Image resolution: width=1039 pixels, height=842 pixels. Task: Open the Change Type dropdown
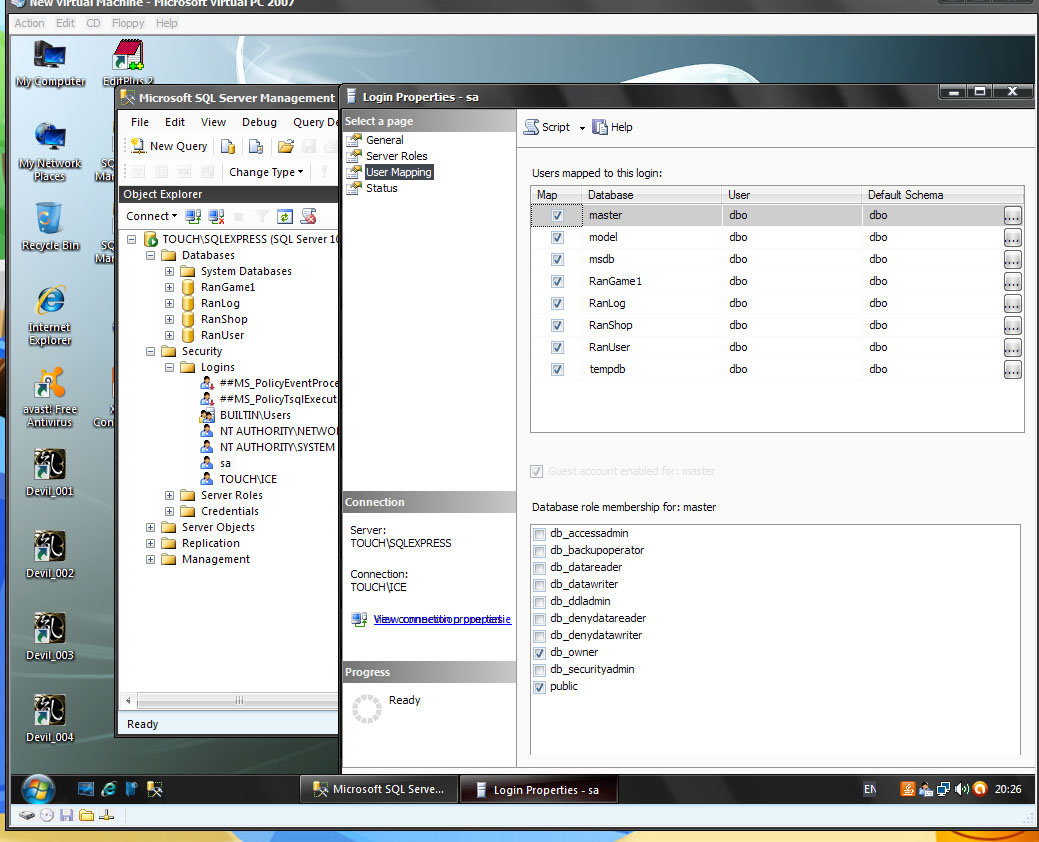[x=266, y=172]
